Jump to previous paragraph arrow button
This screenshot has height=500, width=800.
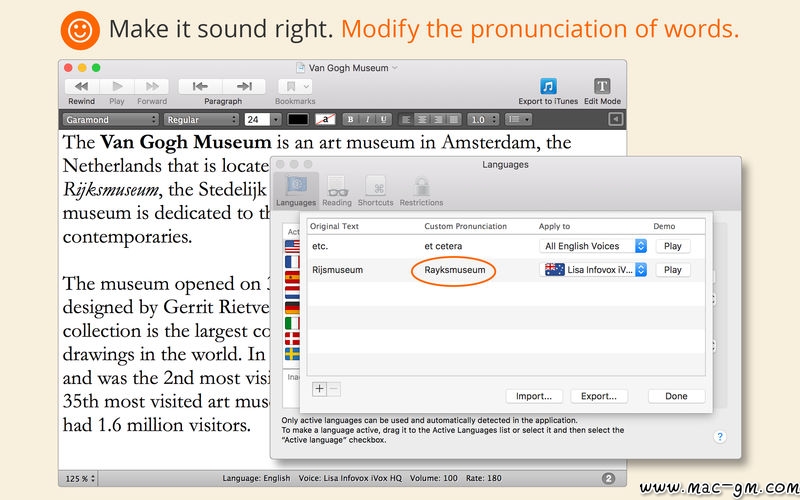pyautogui.click(x=201, y=86)
